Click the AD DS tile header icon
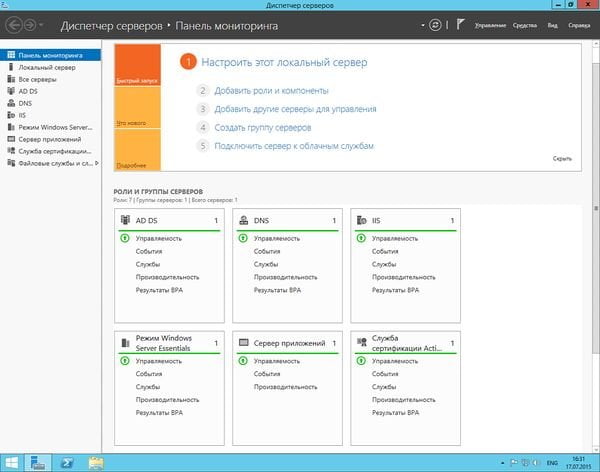 (125, 220)
